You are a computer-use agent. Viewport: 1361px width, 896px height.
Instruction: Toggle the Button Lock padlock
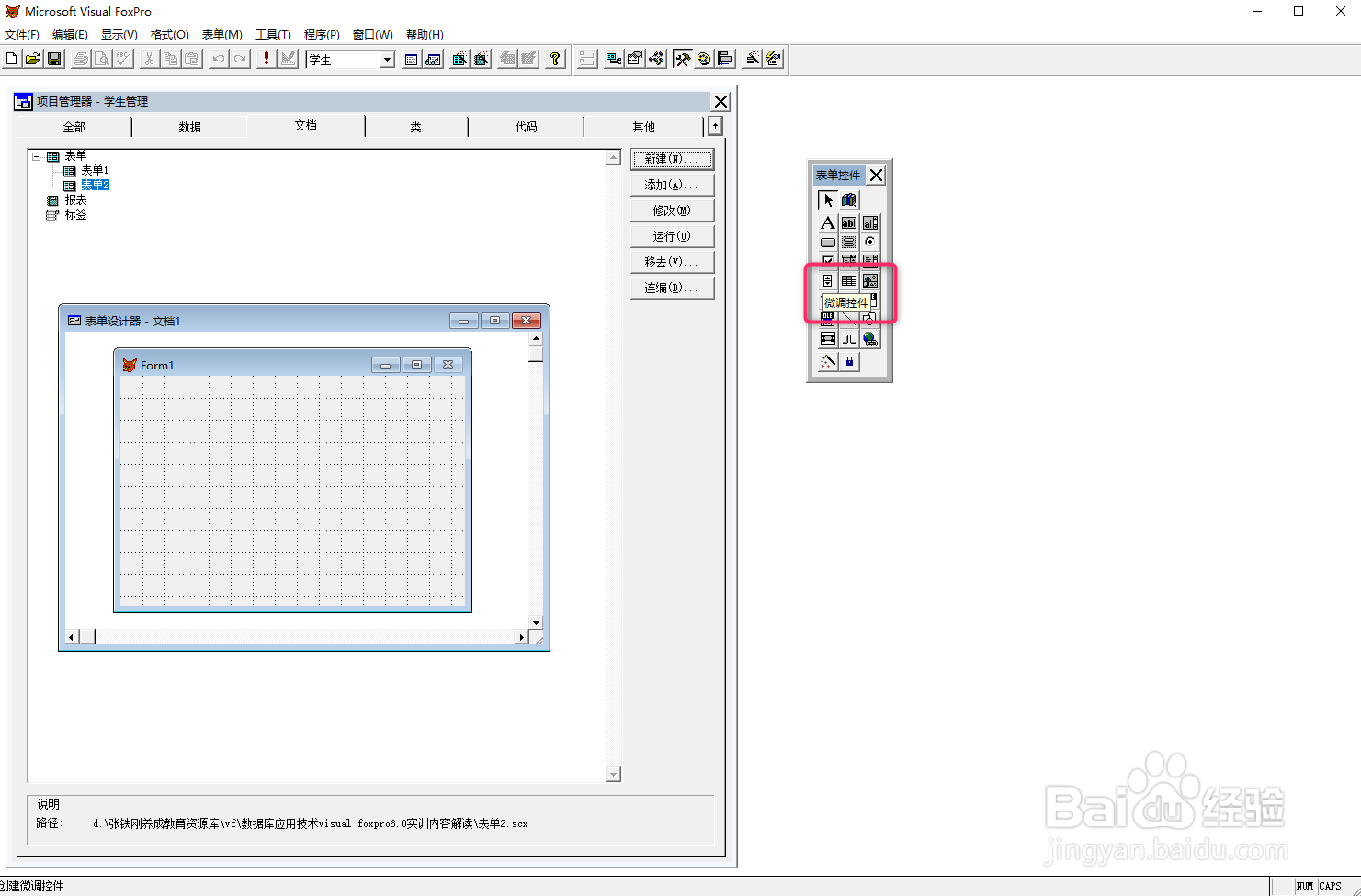[849, 361]
